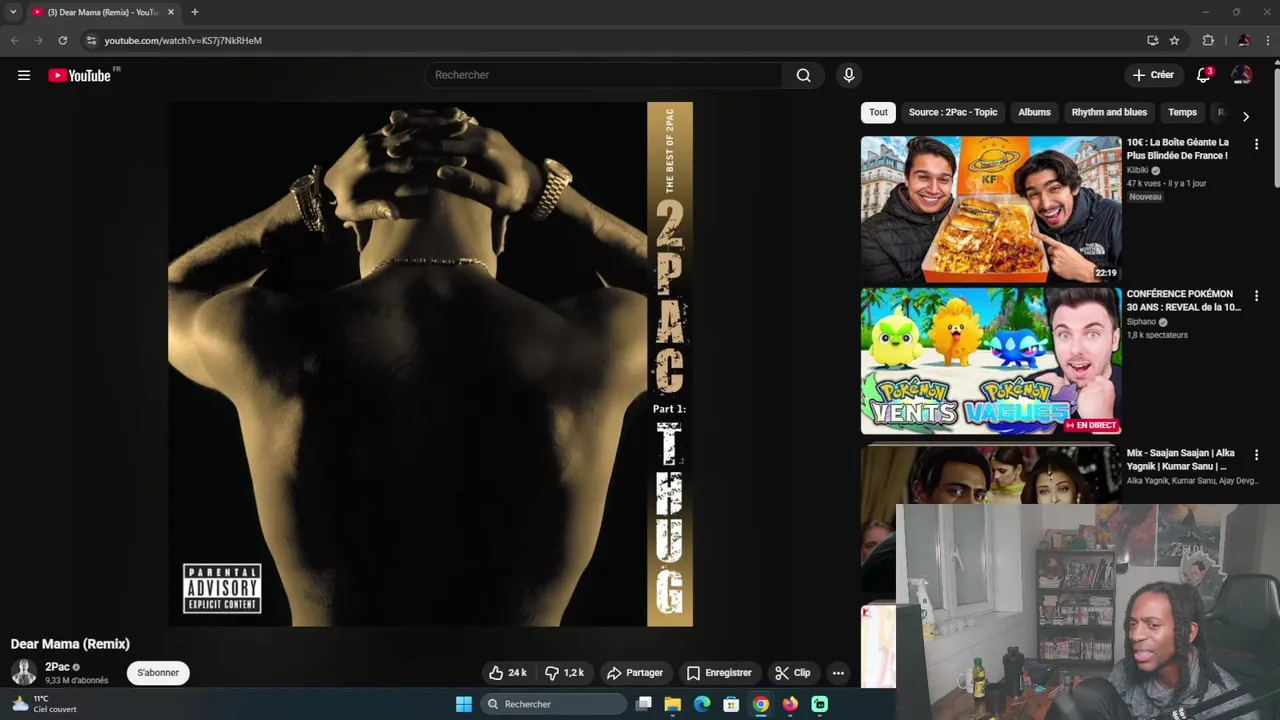Go forward in browser history
The image size is (1280, 720).
(x=38, y=41)
